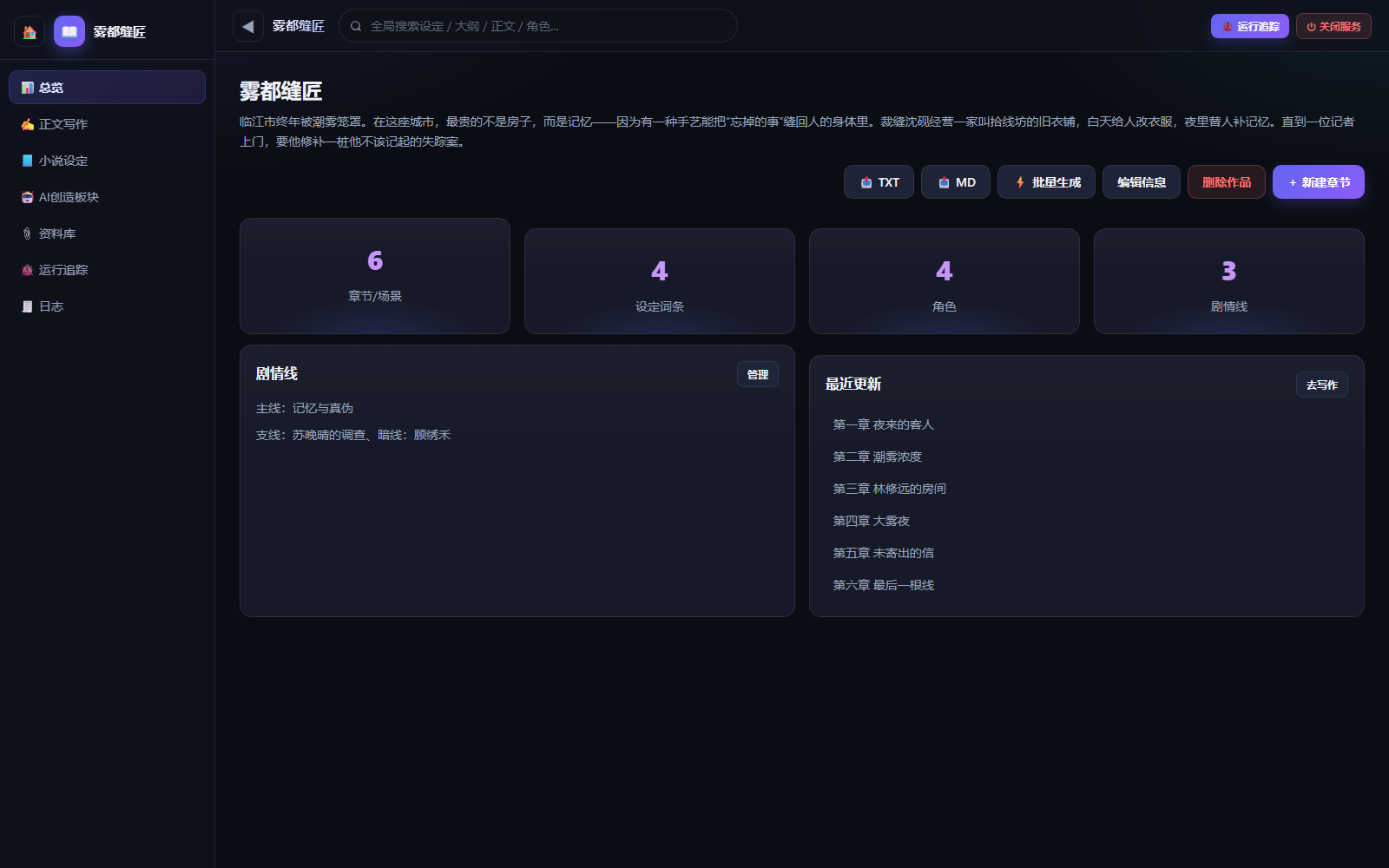Open 第五章 未寄出的信
The width and height of the screenshot is (1389, 868).
[x=884, y=553]
